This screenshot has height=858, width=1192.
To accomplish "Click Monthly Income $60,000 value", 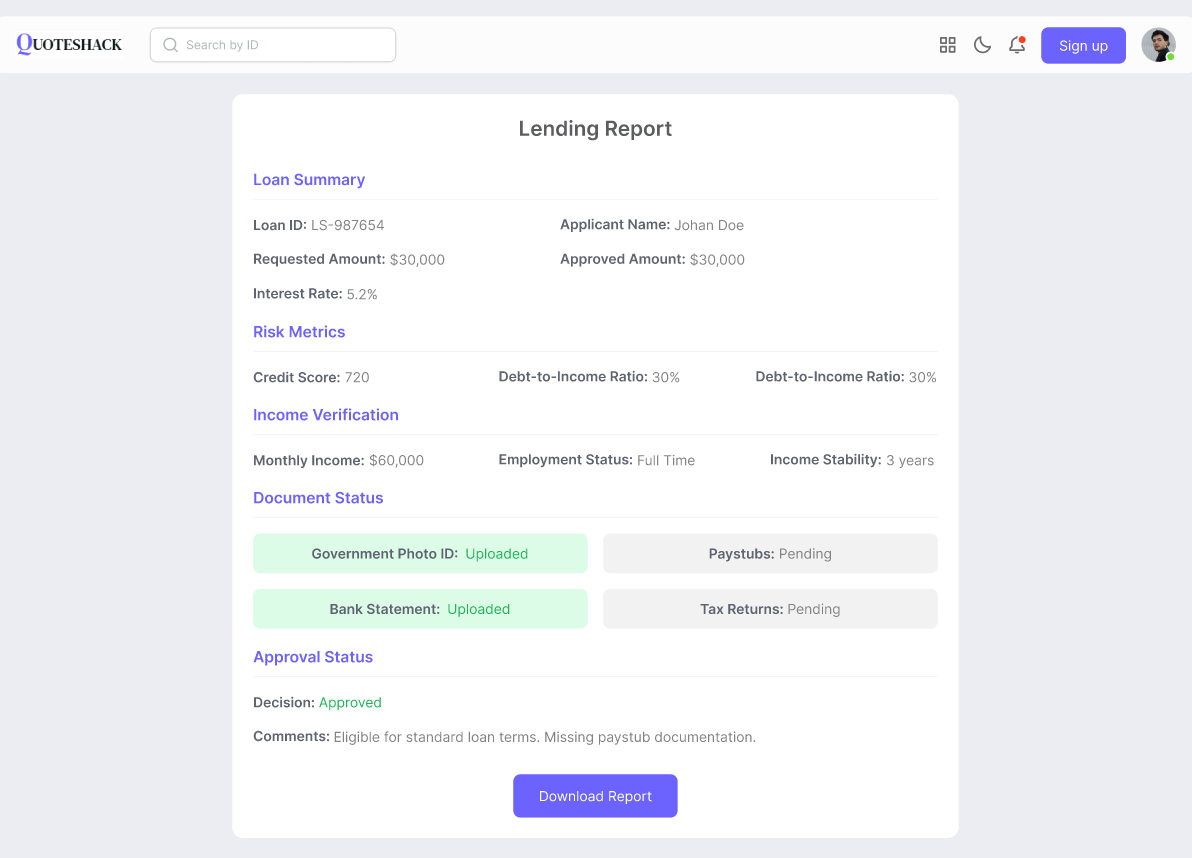I will tap(396, 461).
